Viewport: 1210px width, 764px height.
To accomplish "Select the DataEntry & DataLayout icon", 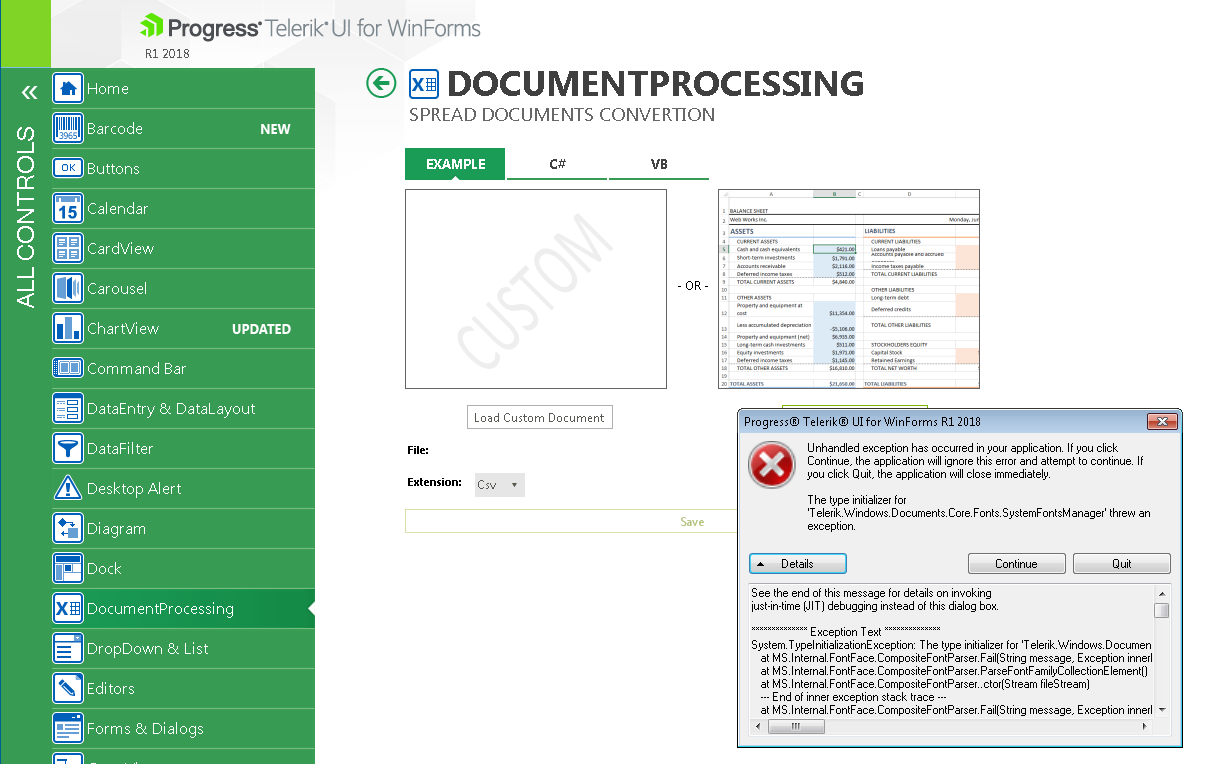I will point(68,408).
